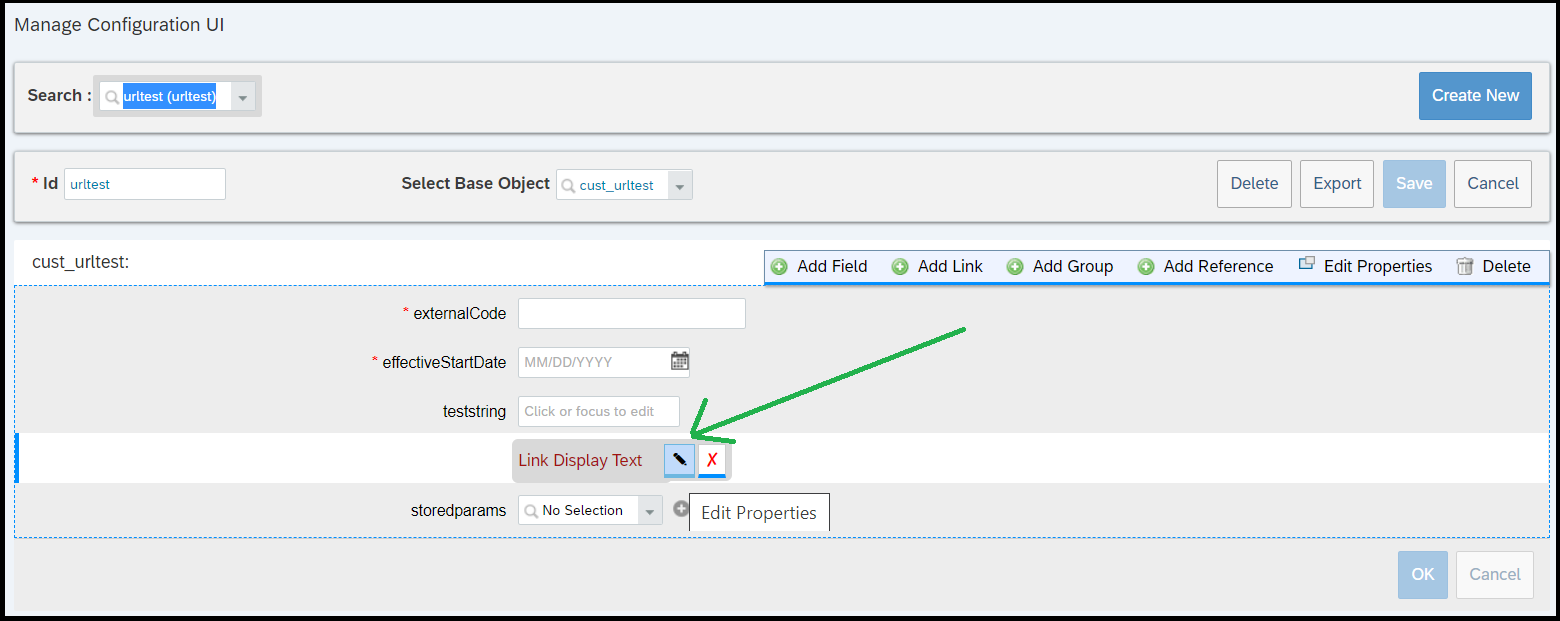
Task: Click the cust_urltest base object field
Action: 625,185
